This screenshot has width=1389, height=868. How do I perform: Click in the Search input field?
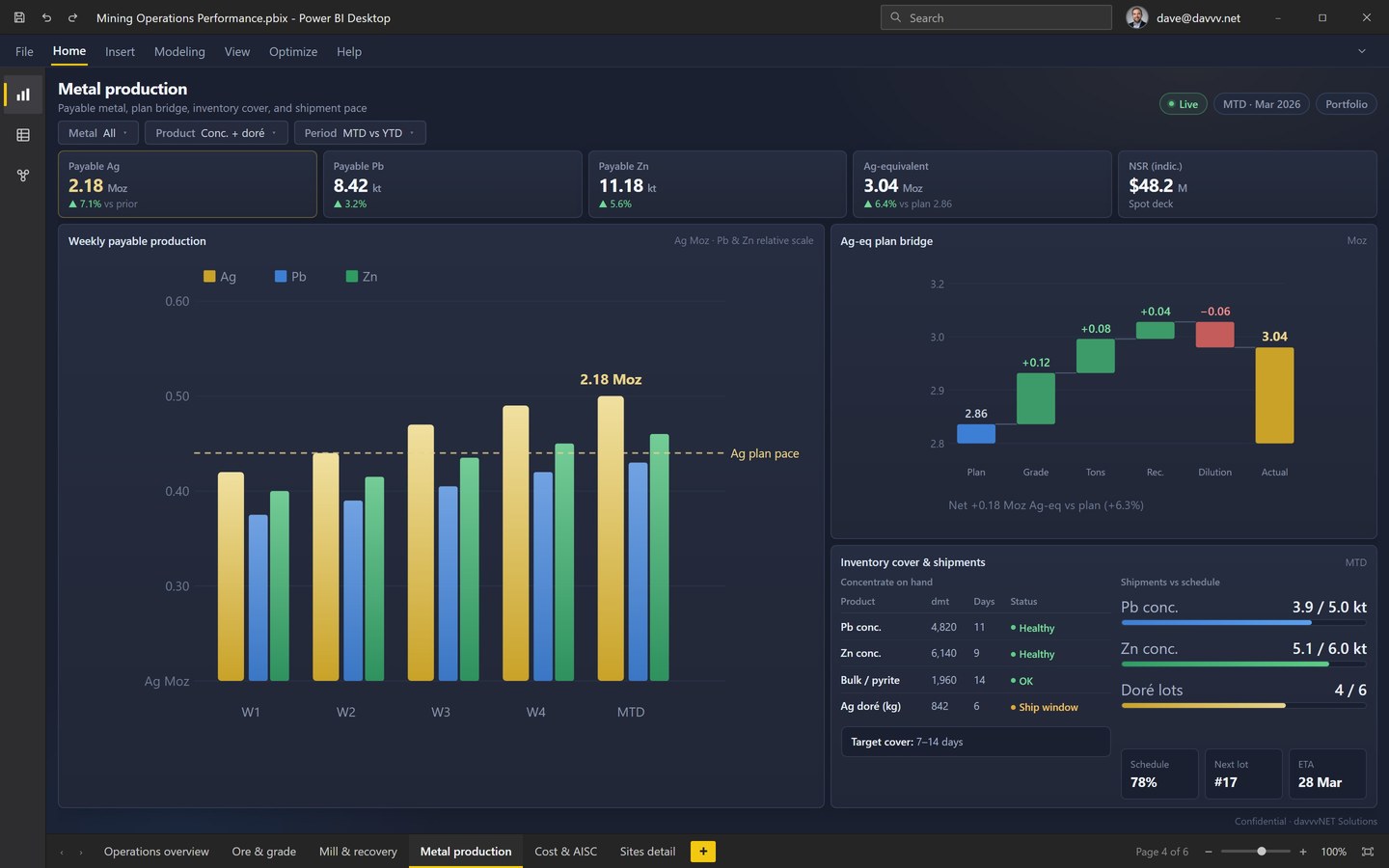pos(996,17)
